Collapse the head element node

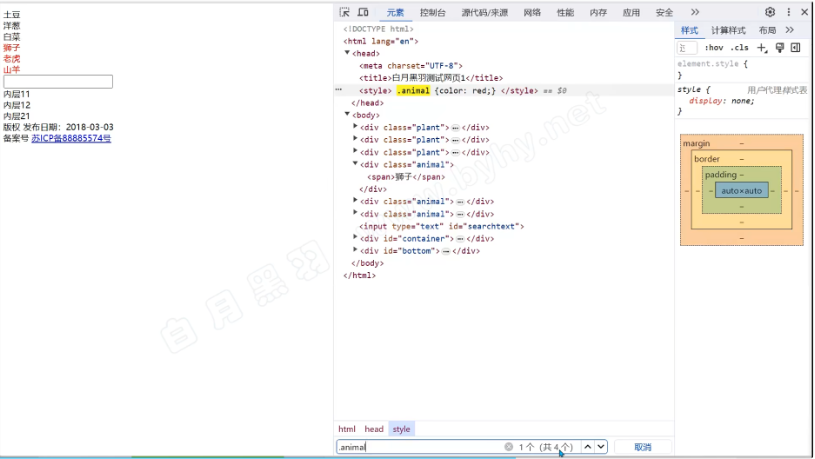(x=347, y=53)
